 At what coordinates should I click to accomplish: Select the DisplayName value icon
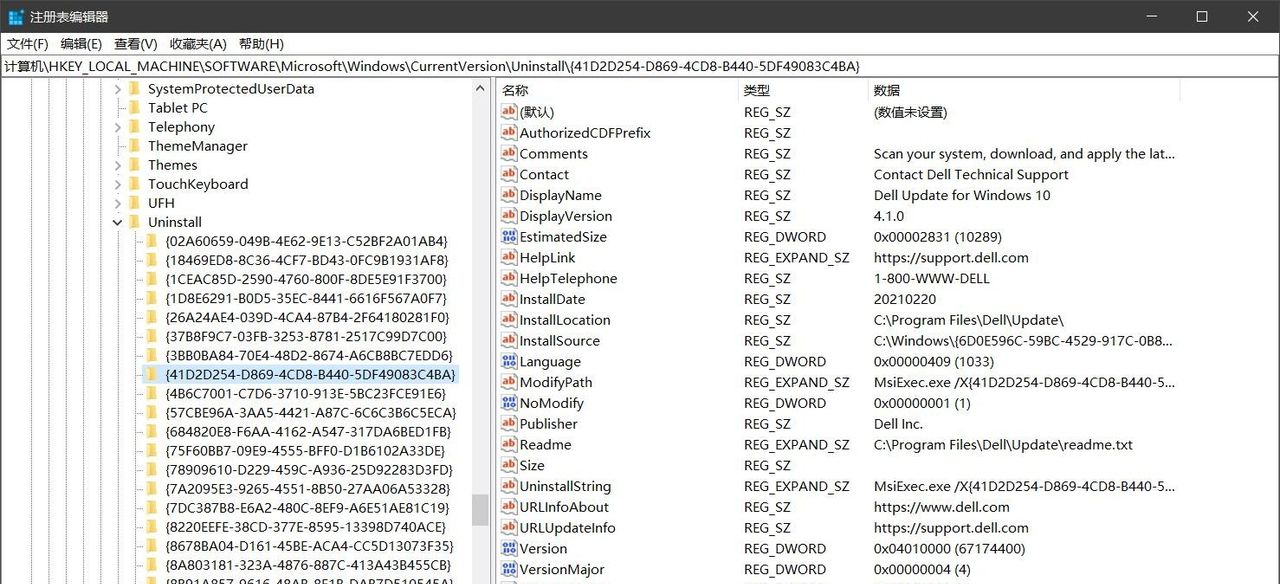click(509, 195)
